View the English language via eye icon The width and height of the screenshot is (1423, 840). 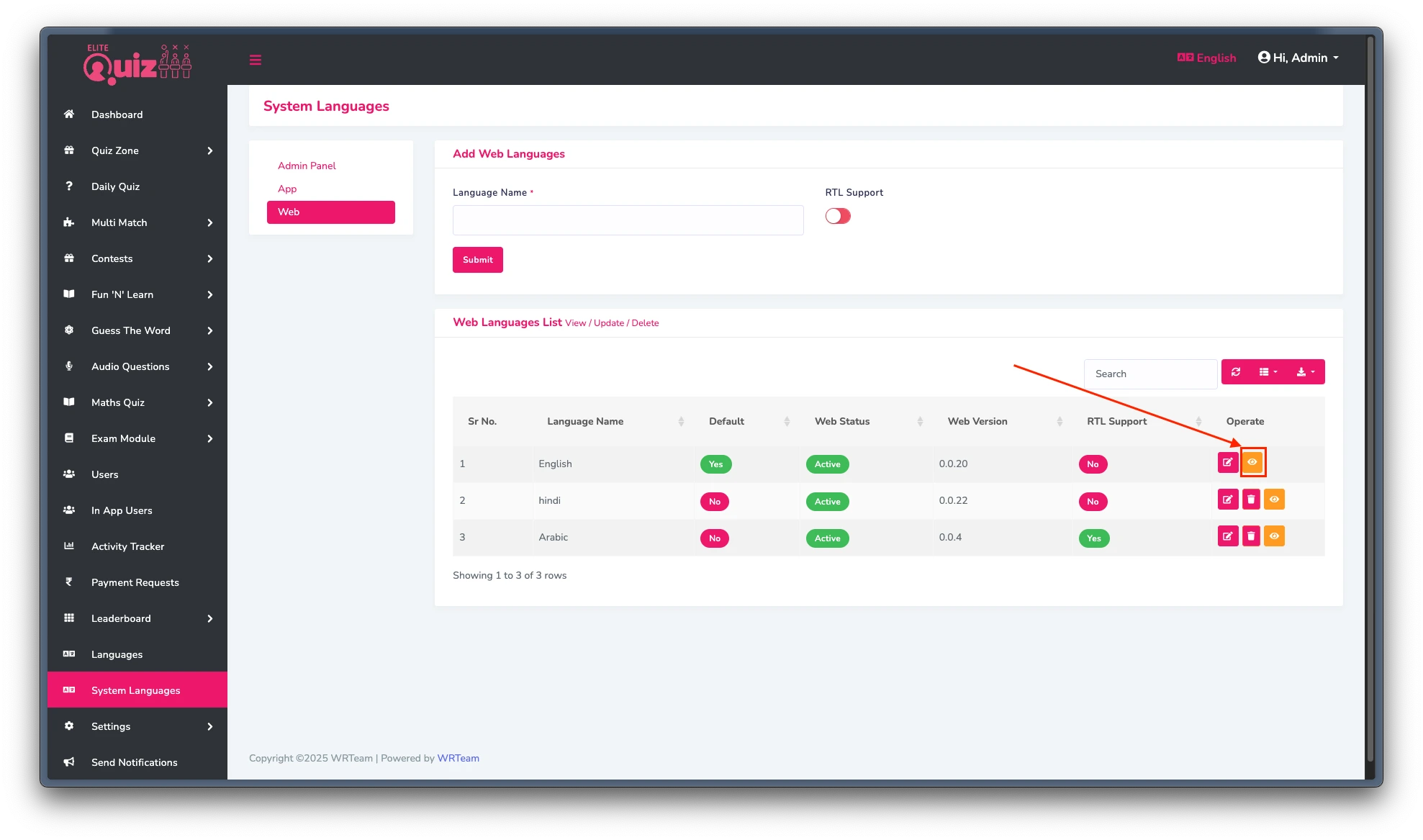click(x=1252, y=463)
